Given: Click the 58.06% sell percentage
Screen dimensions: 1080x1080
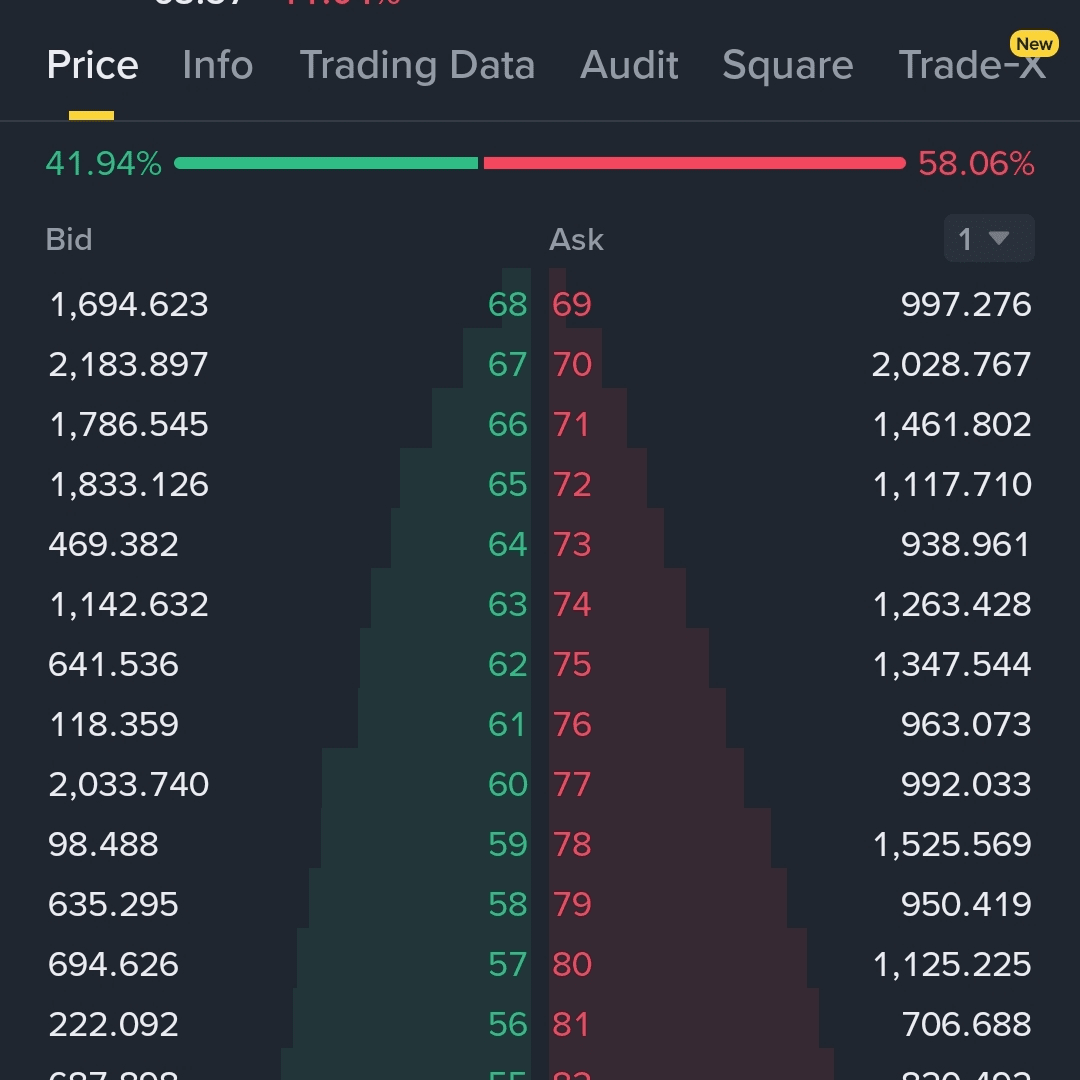Looking at the screenshot, I should tap(976, 164).
